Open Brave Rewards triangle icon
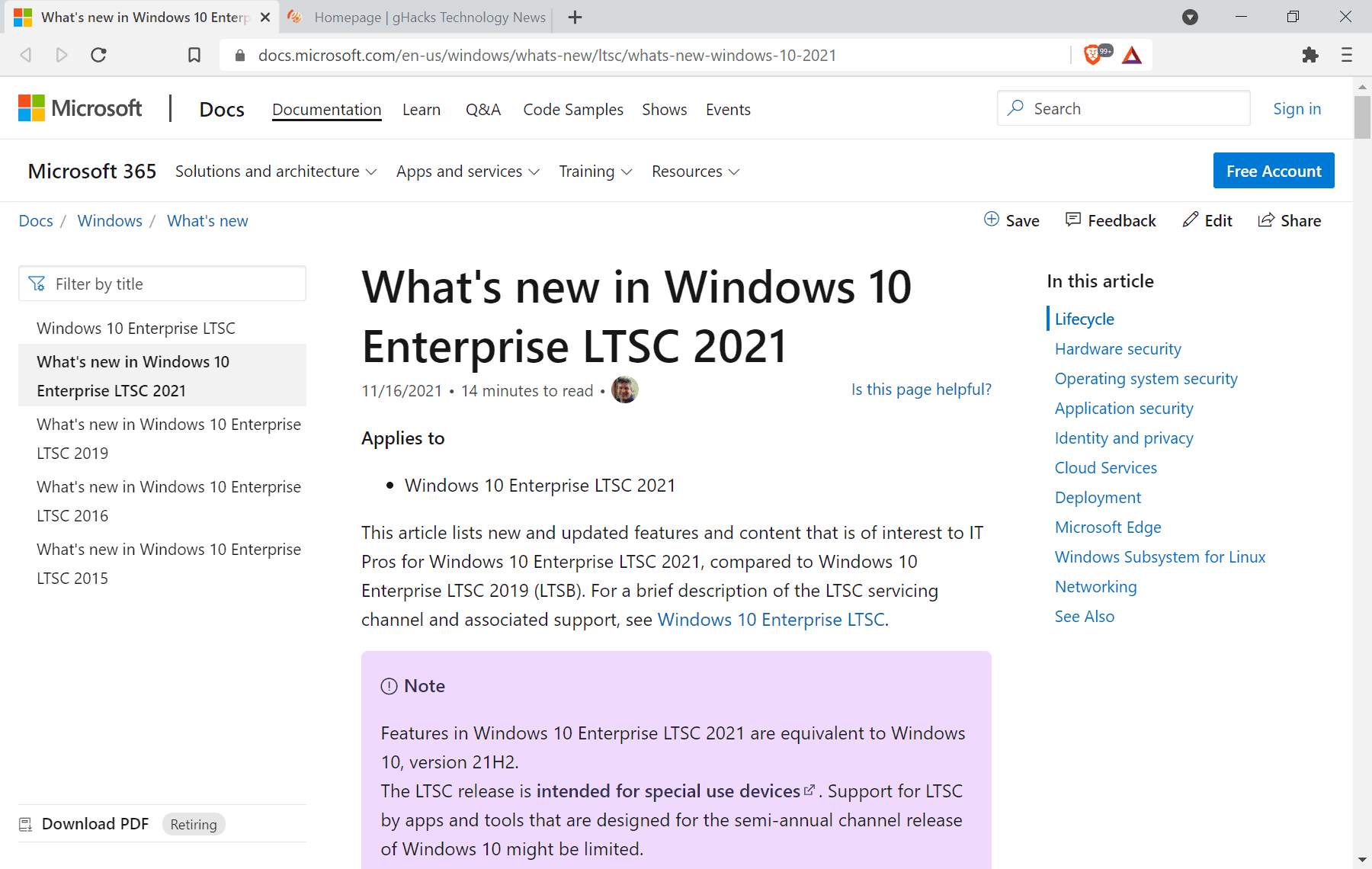 click(x=1132, y=55)
